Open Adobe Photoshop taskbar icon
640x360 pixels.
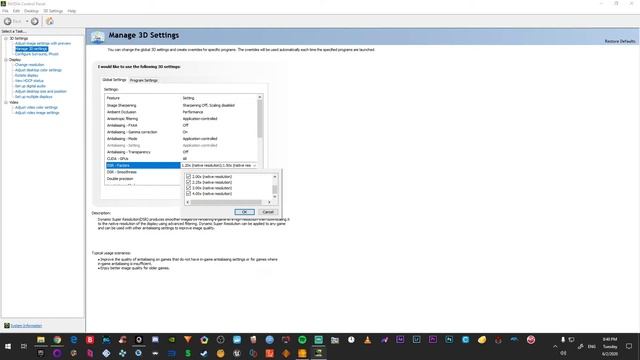click(x=449, y=340)
